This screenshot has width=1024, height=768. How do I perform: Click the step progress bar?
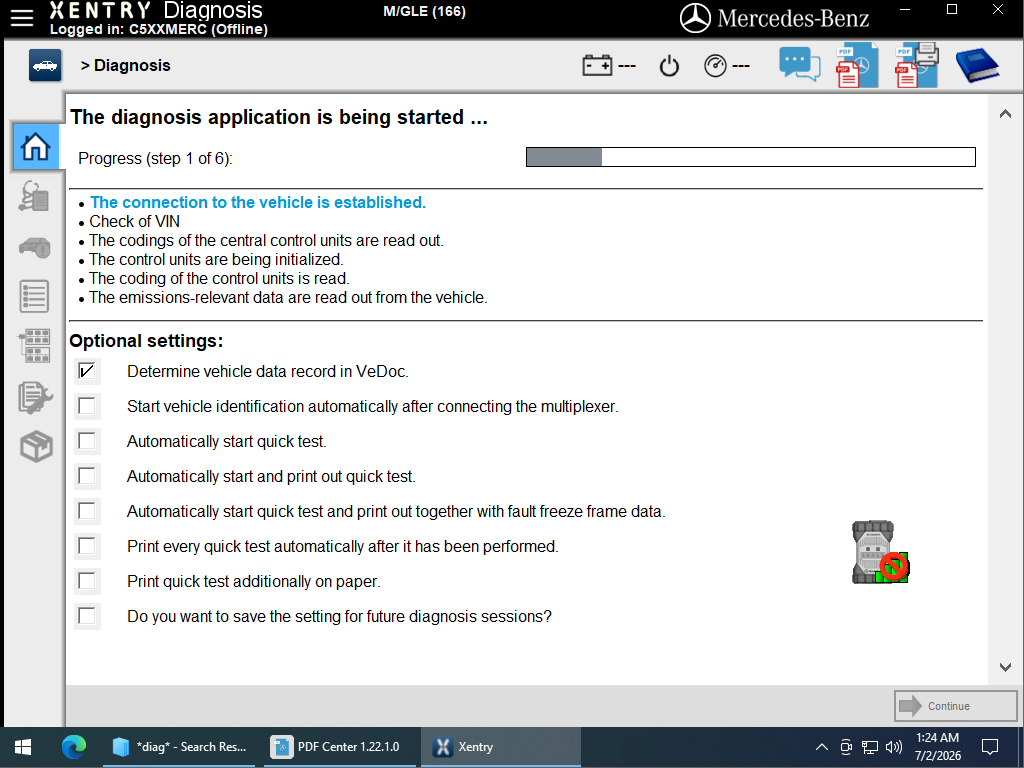click(x=751, y=157)
